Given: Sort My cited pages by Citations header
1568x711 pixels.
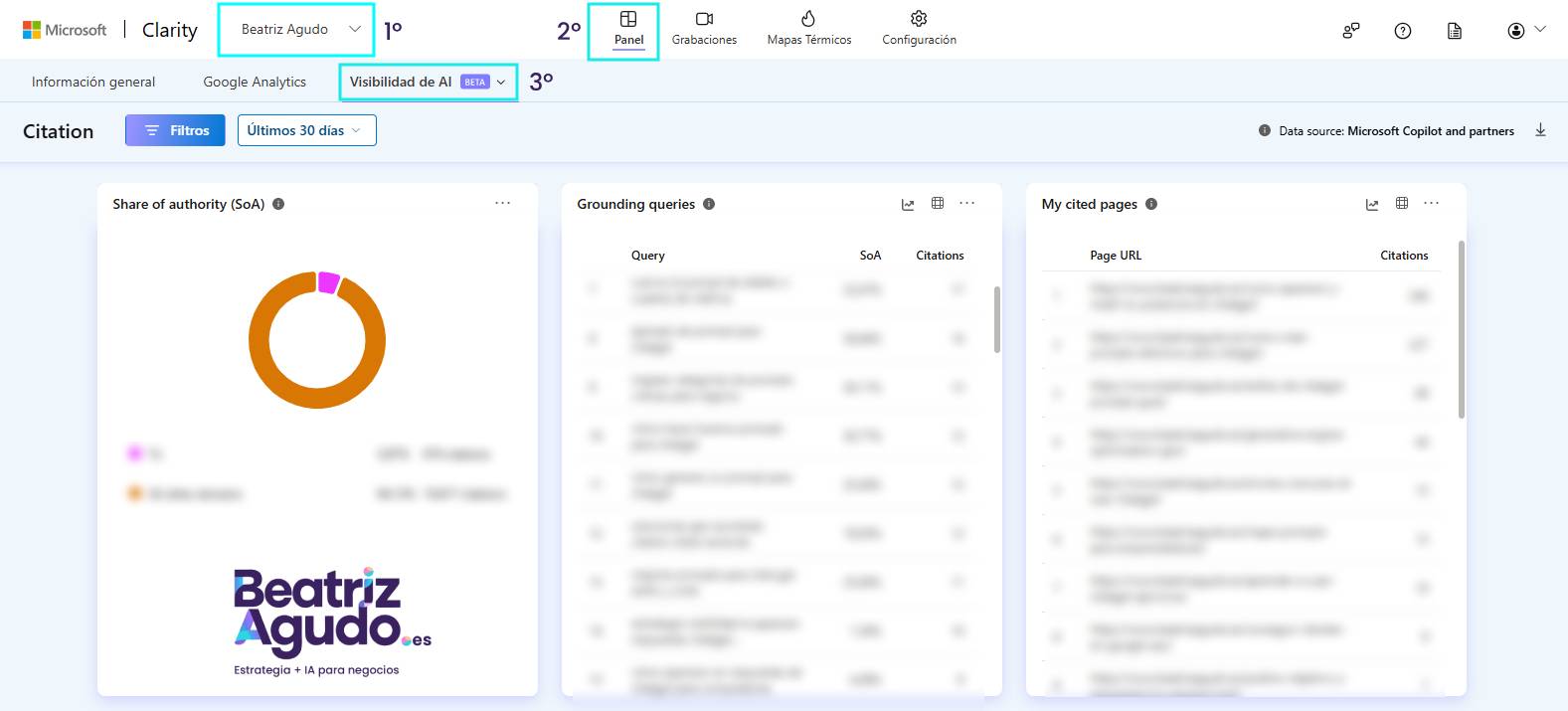Looking at the screenshot, I should 1404,256.
